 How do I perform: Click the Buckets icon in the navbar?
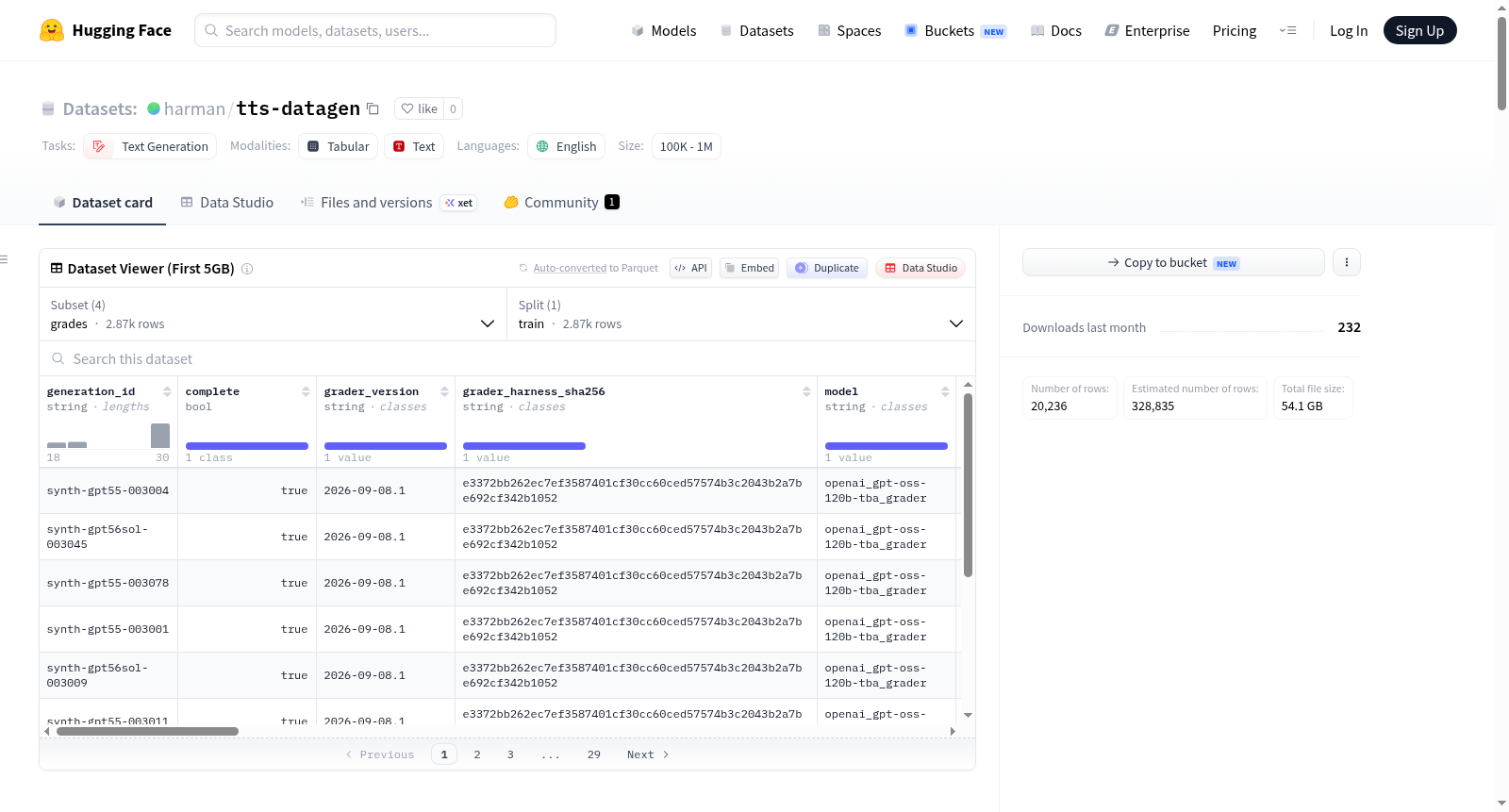[911, 31]
